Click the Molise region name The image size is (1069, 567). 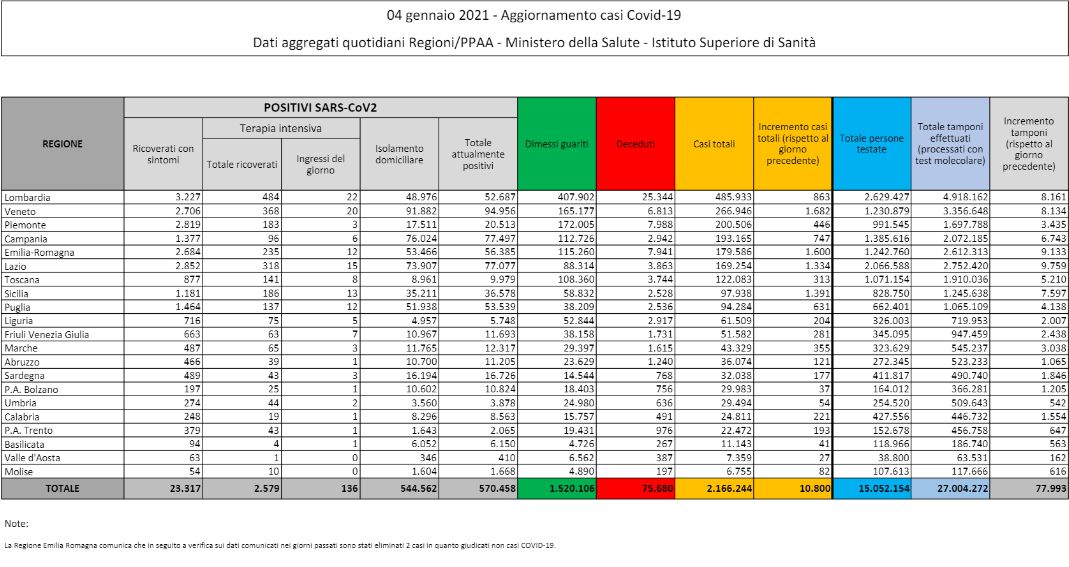coord(18,471)
